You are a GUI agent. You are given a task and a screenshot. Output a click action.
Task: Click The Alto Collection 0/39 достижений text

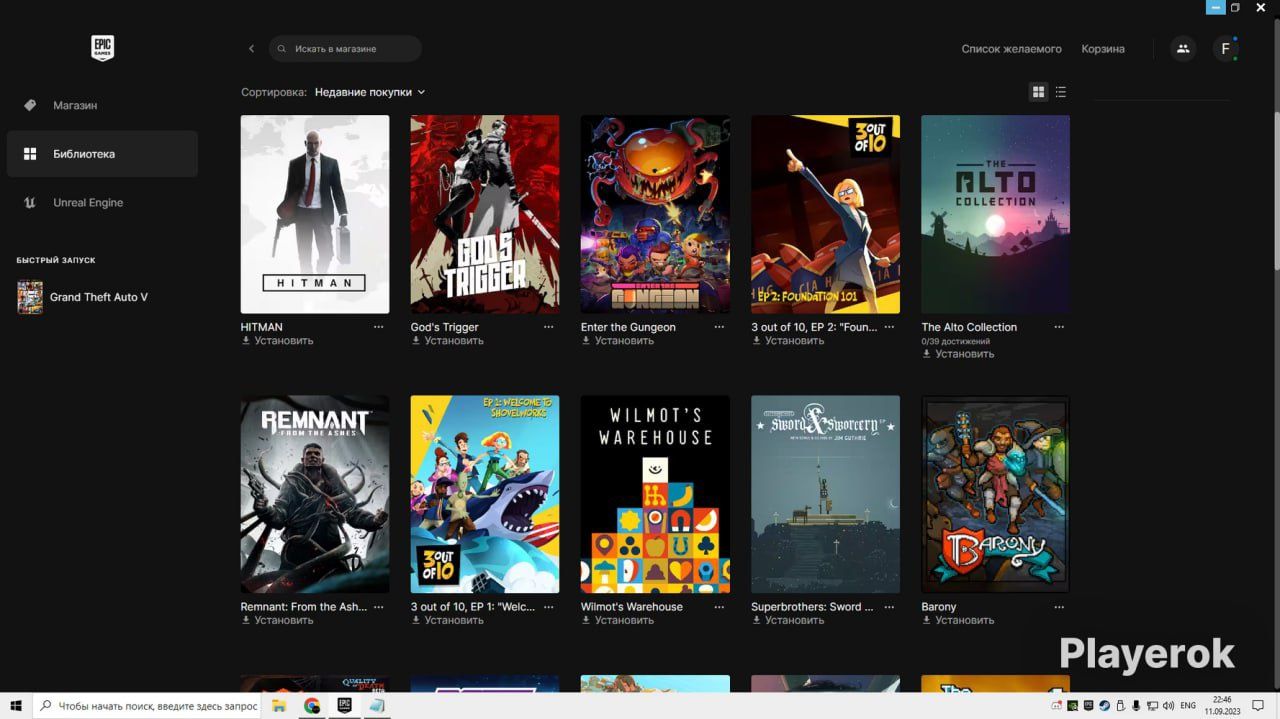955,341
